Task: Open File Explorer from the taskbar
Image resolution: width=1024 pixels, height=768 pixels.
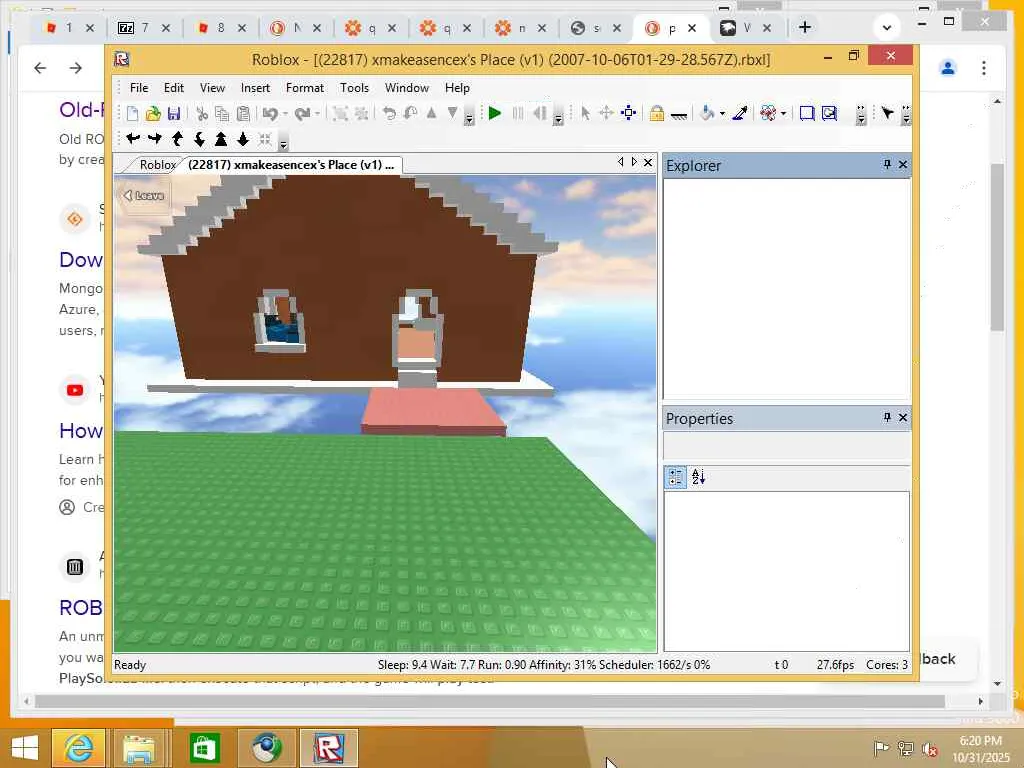Action: (x=139, y=748)
